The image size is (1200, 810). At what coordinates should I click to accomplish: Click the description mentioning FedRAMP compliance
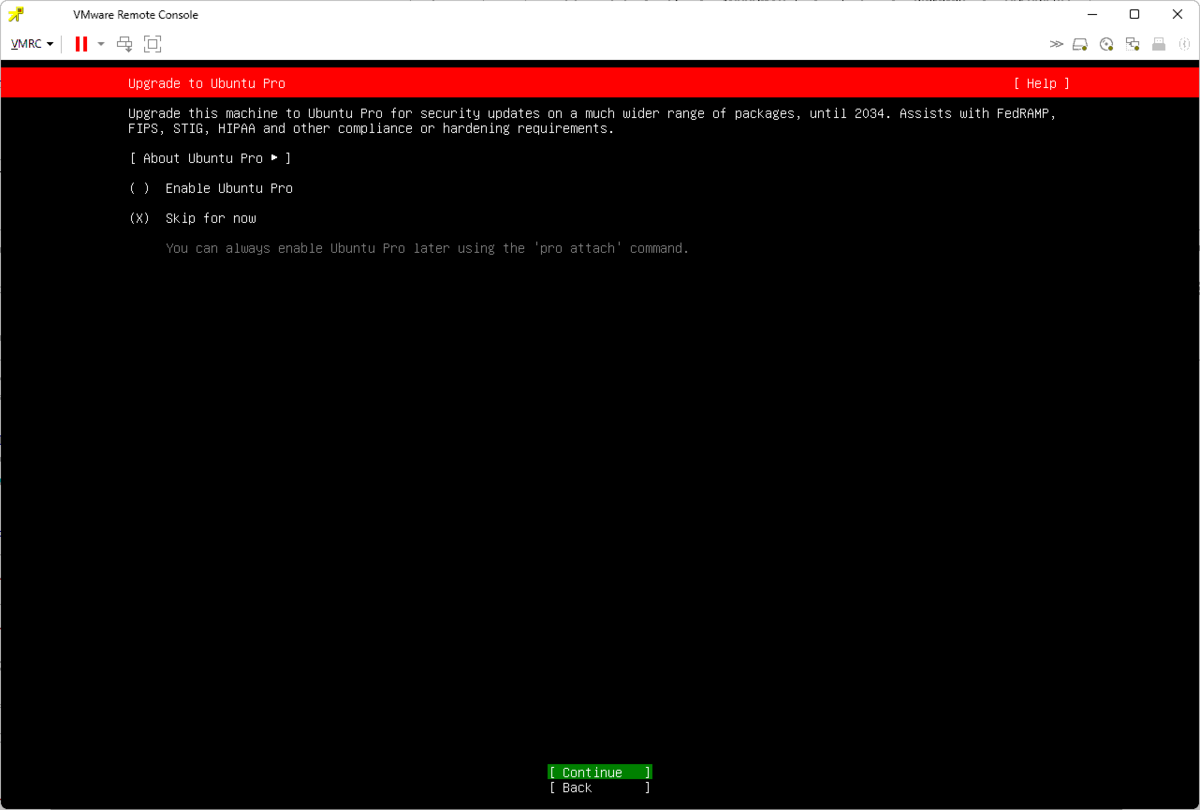[x=592, y=121]
